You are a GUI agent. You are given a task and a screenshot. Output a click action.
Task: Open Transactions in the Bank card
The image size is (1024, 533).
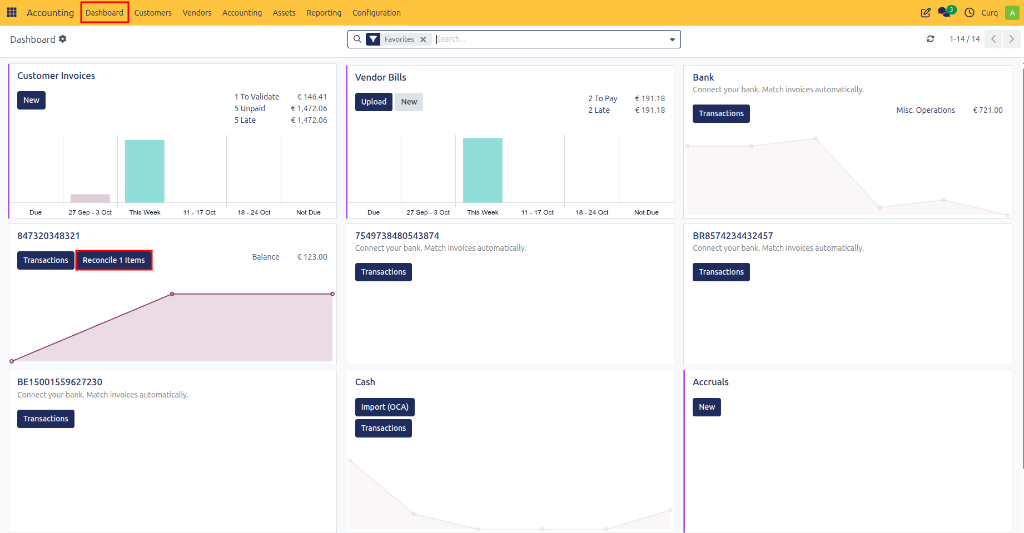point(721,114)
